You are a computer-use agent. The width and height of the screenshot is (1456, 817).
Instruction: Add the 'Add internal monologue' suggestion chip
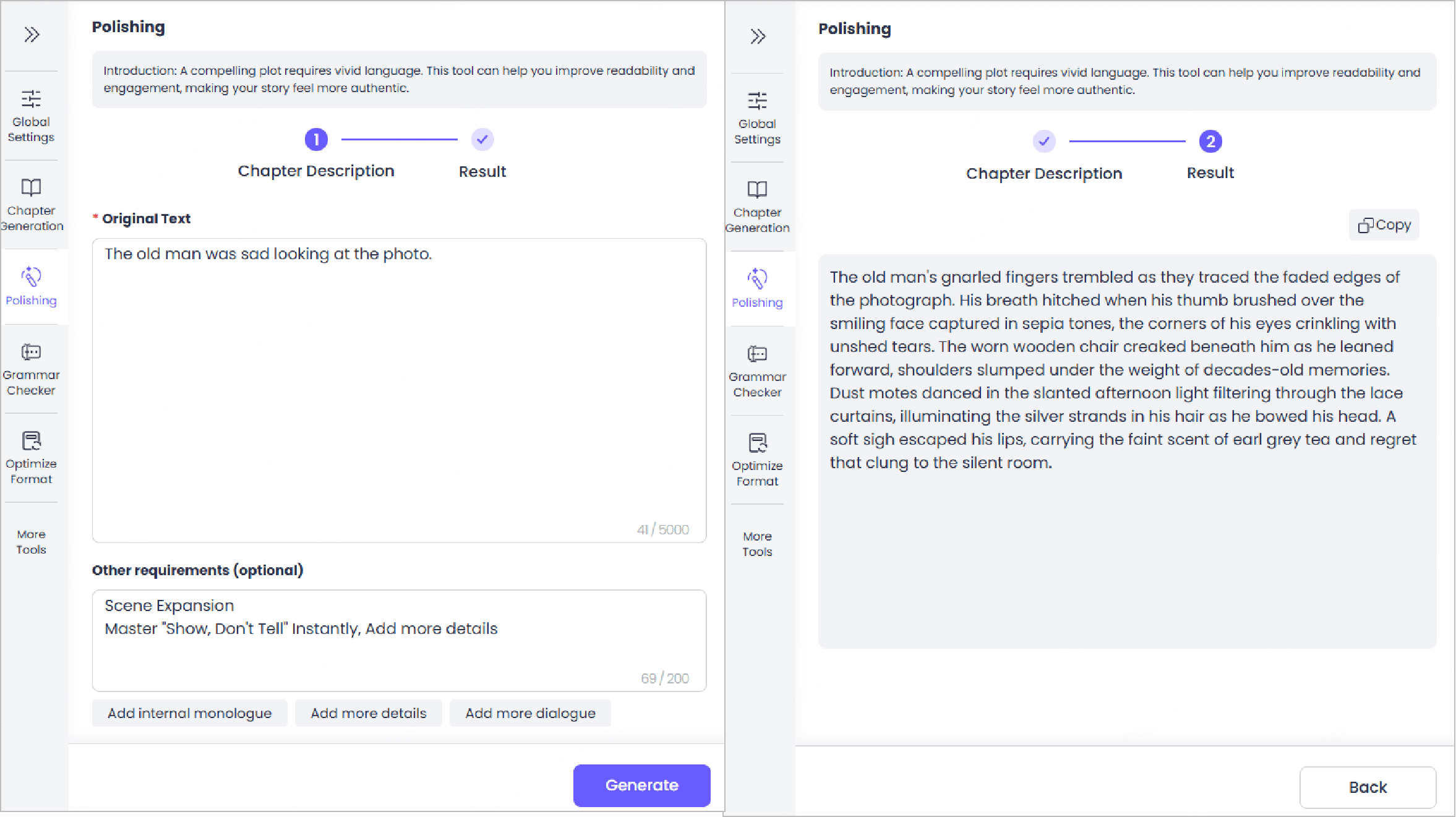coord(189,713)
